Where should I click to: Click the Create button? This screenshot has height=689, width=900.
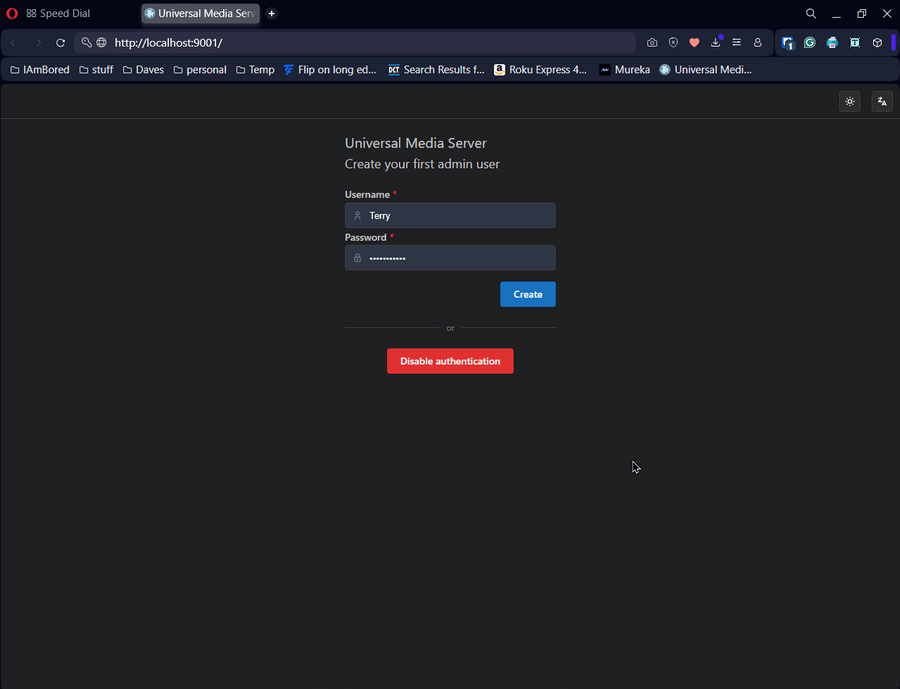point(527,294)
